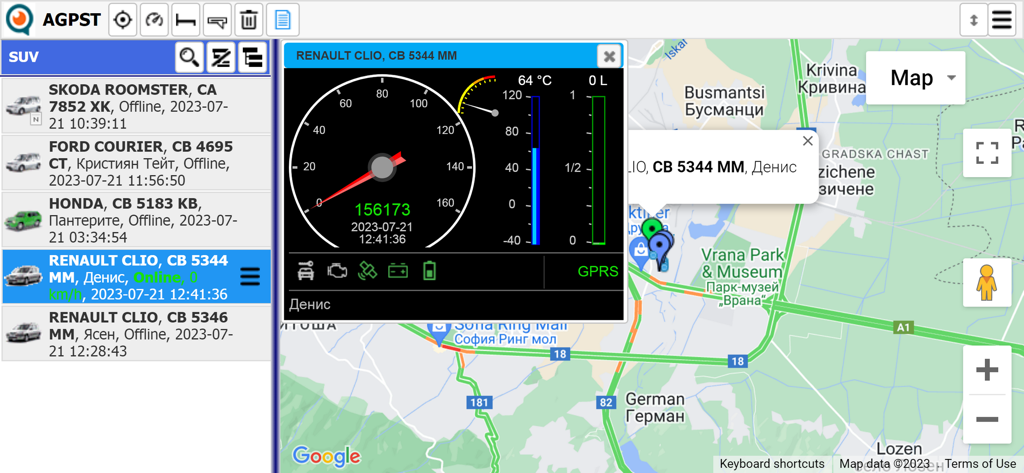The width and height of the screenshot is (1024, 473).
Task: Open RENAULT CLIO CB 5344 MM row menu
Action: 250,277
